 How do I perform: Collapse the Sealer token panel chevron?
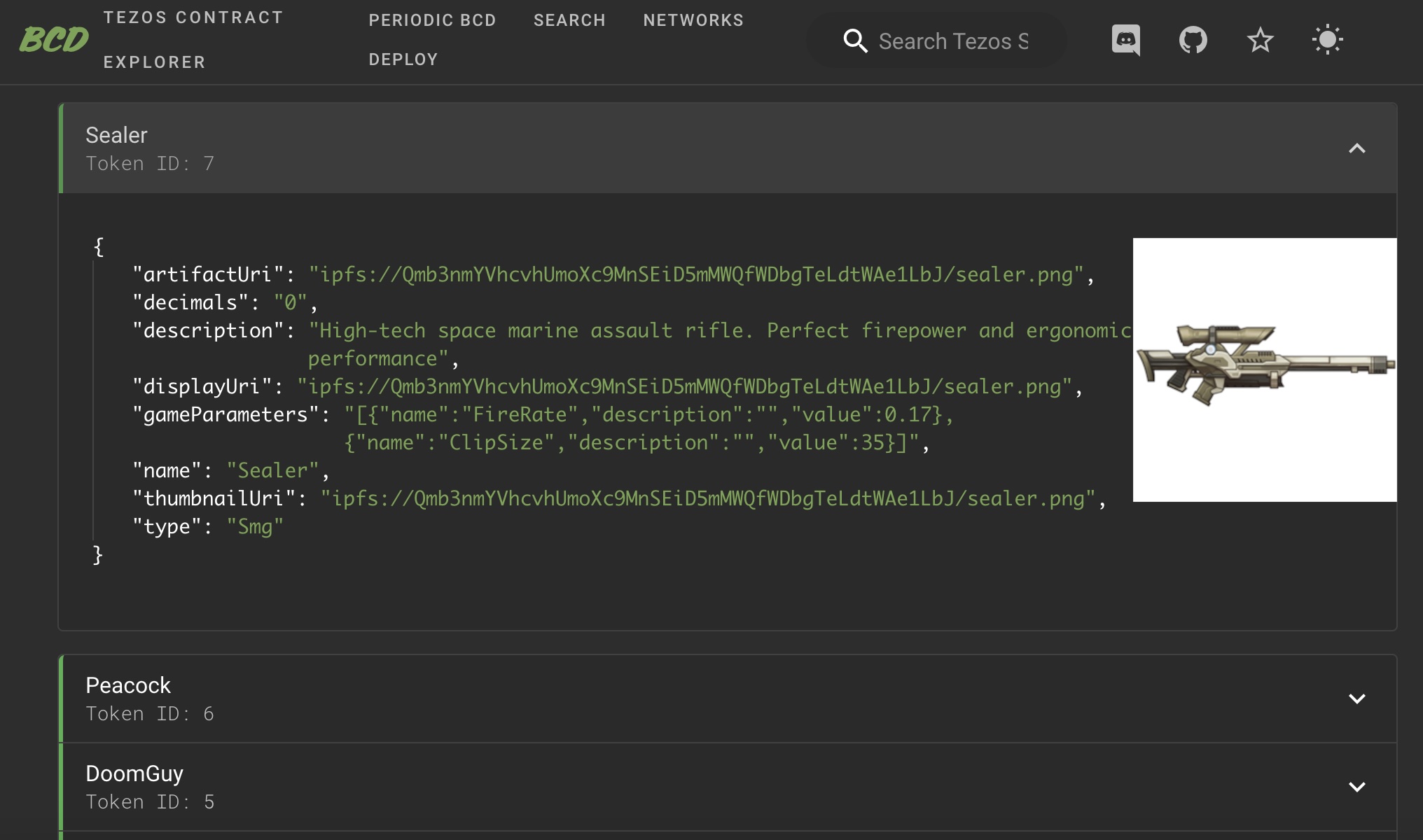point(1356,148)
